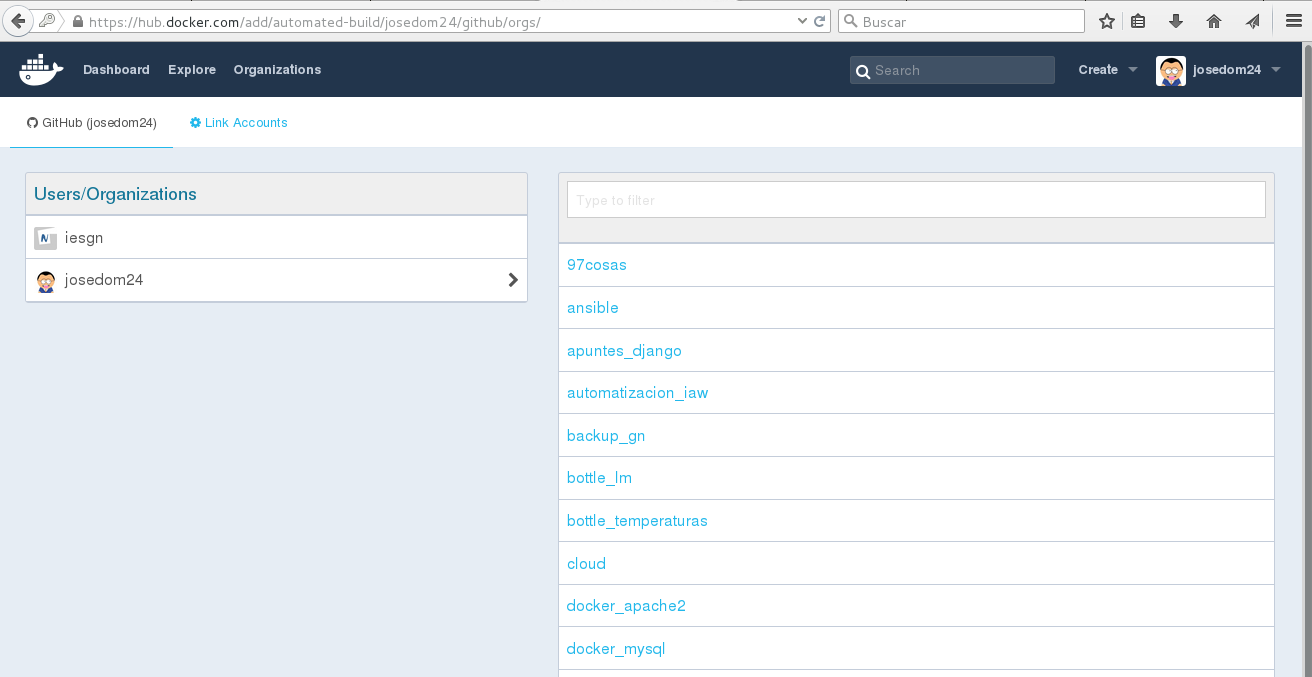
Task: Open the Create dropdown menu
Action: point(1107,70)
